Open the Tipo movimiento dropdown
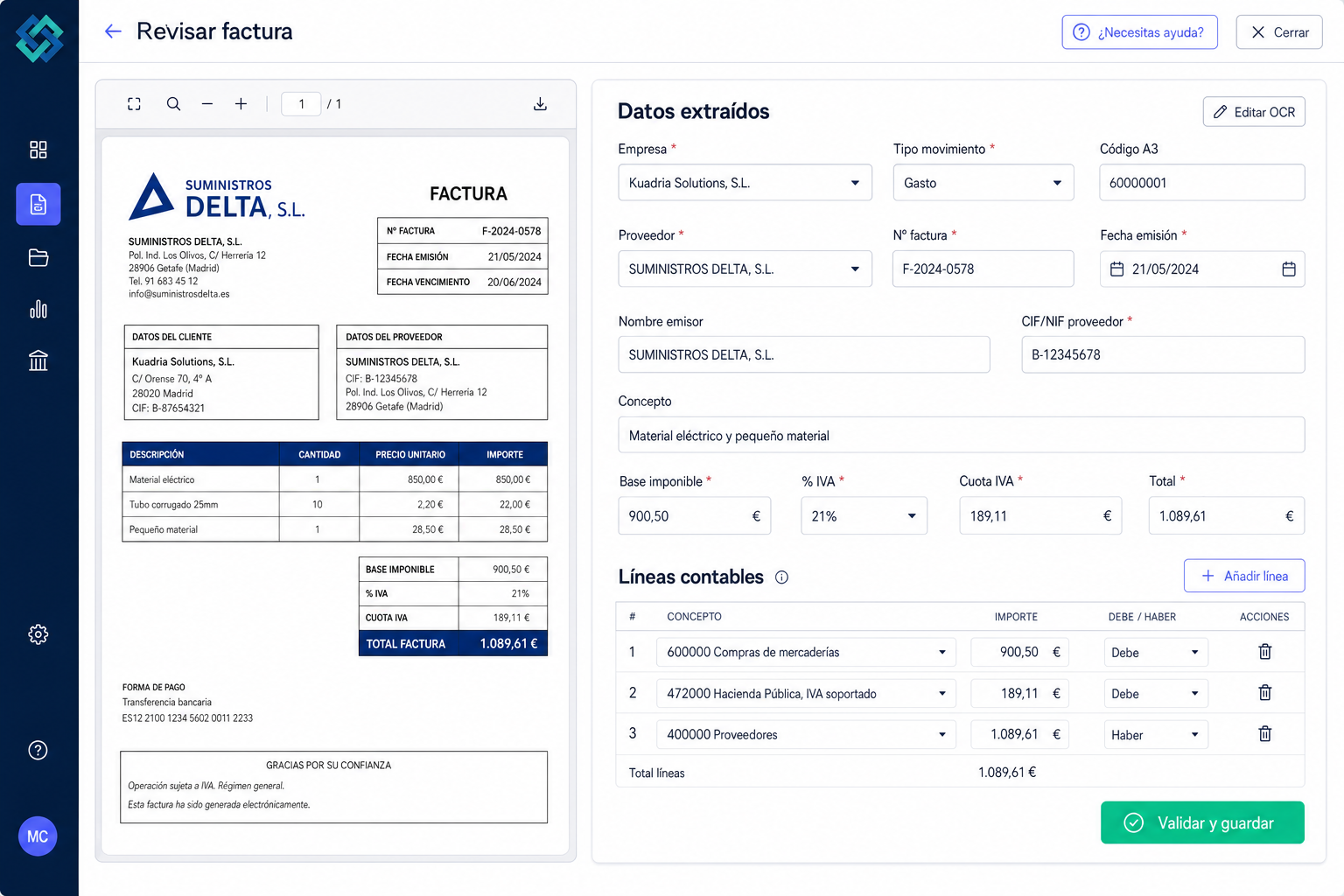 983,183
